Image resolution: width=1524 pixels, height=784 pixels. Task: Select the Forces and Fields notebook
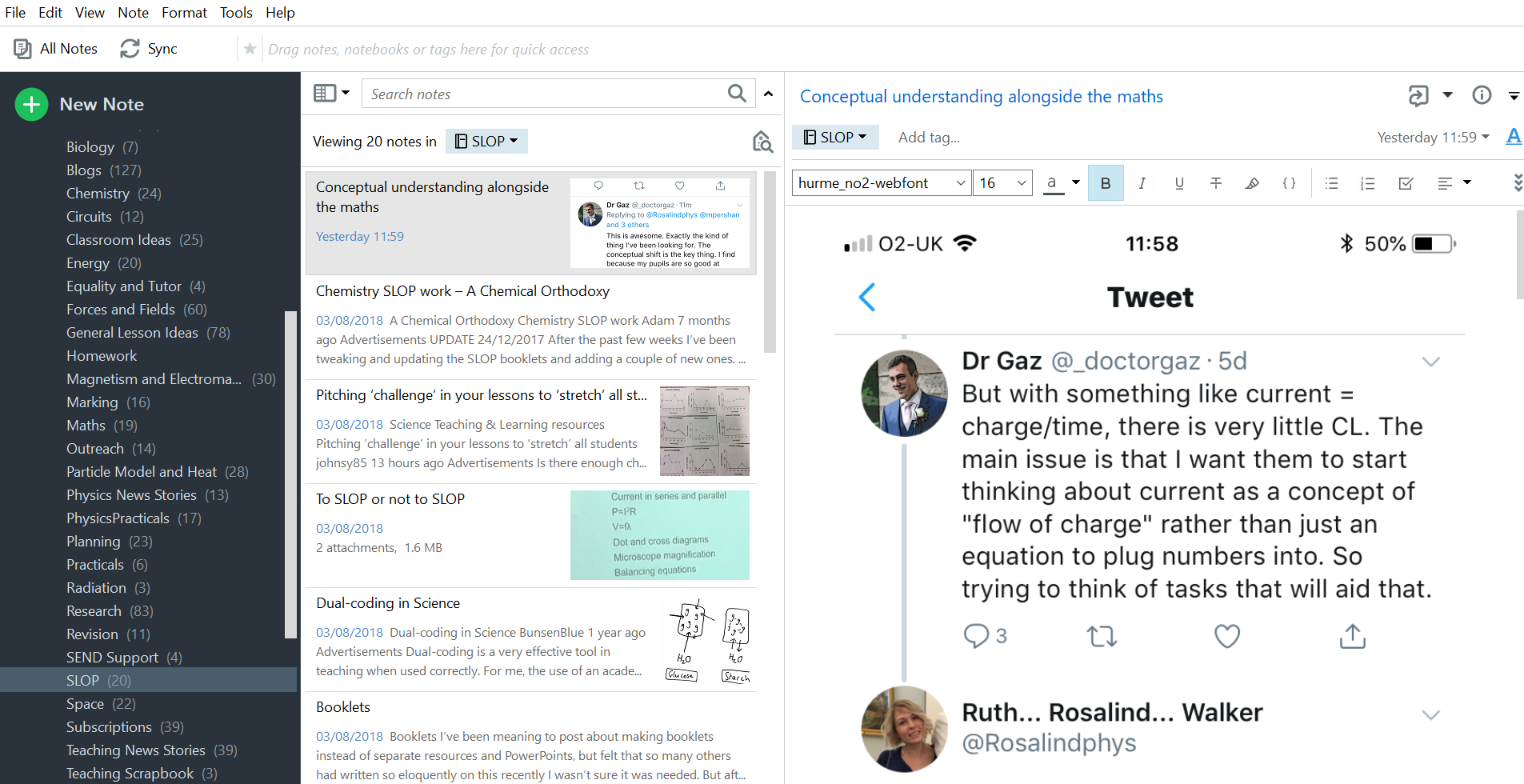[136, 310]
